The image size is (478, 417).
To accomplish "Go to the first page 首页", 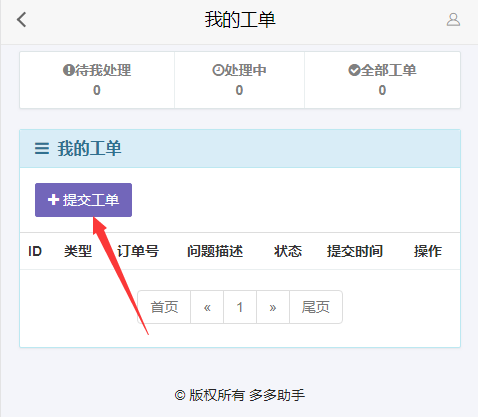I will coord(164,307).
